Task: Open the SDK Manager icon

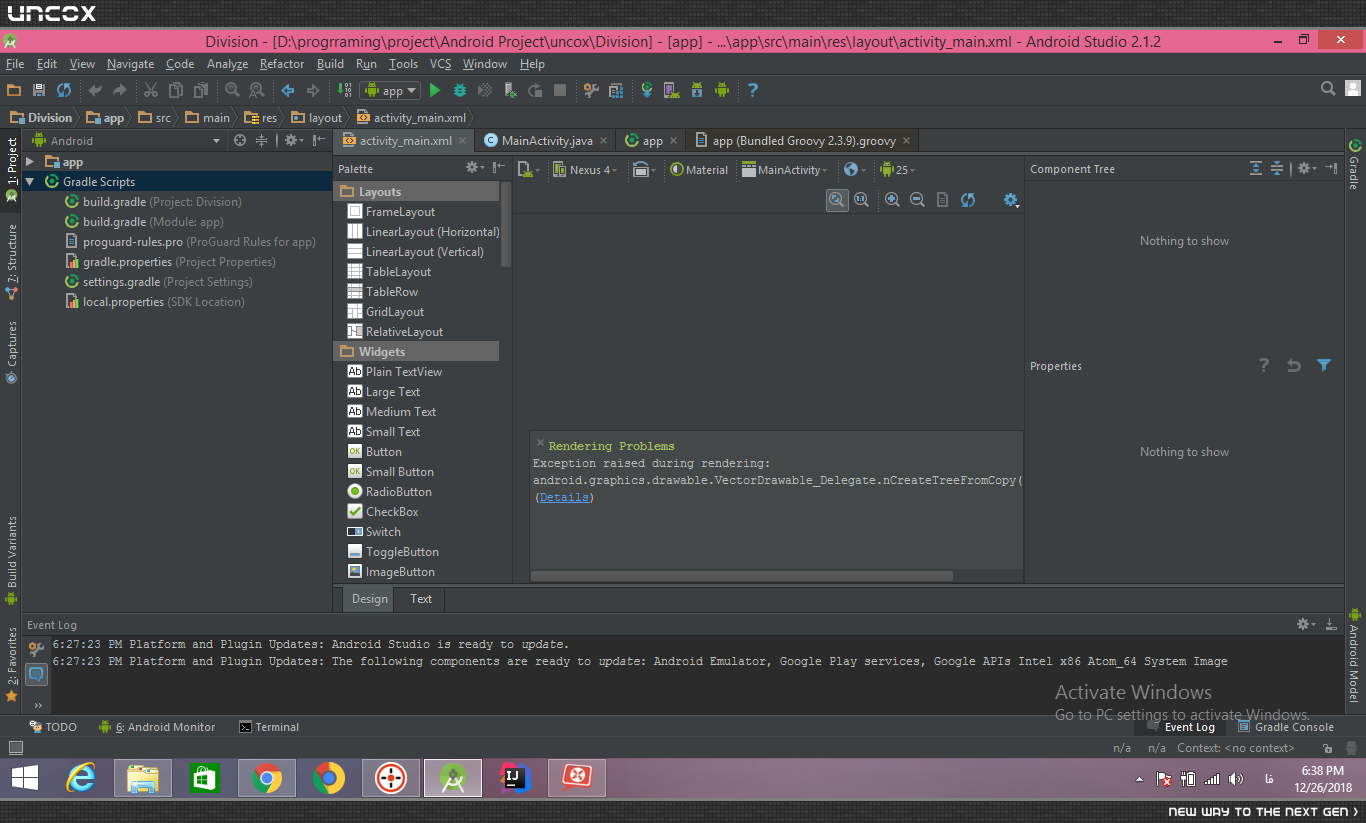Action: coord(697,90)
